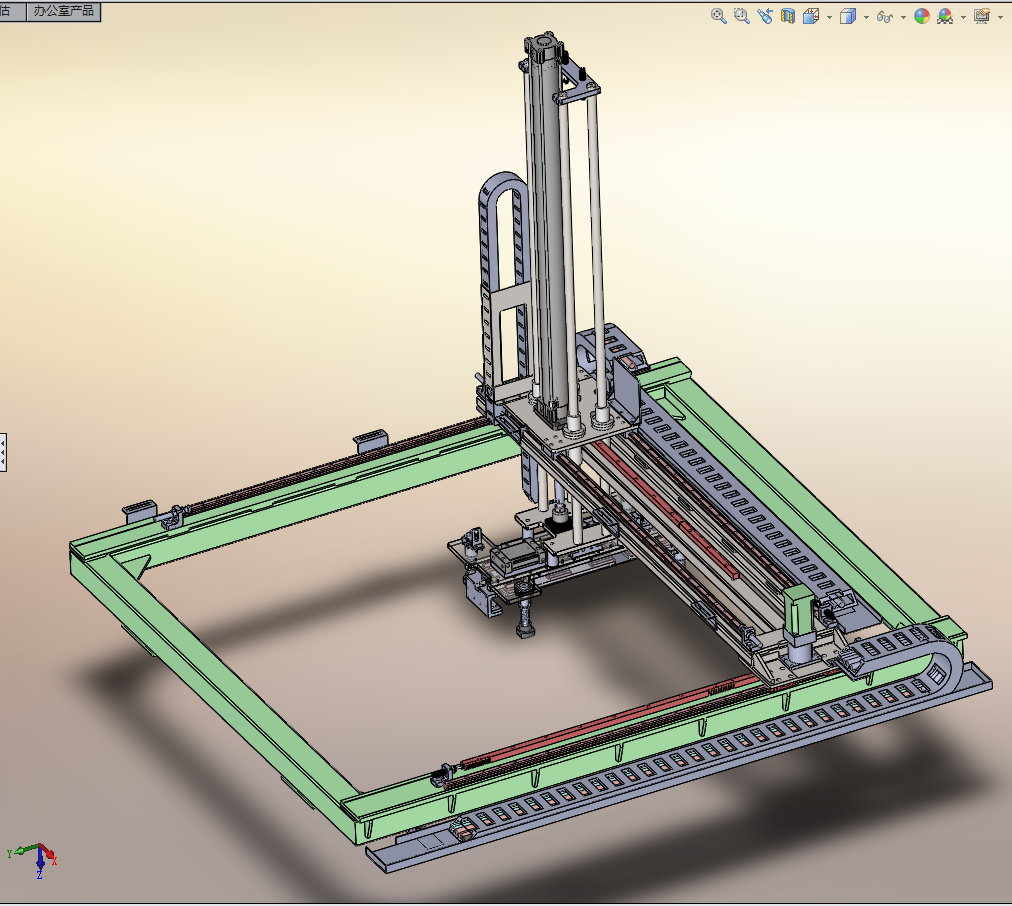Expand the View Orientation dropdown arrow
This screenshot has width=1012, height=906.
click(x=829, y=17)
